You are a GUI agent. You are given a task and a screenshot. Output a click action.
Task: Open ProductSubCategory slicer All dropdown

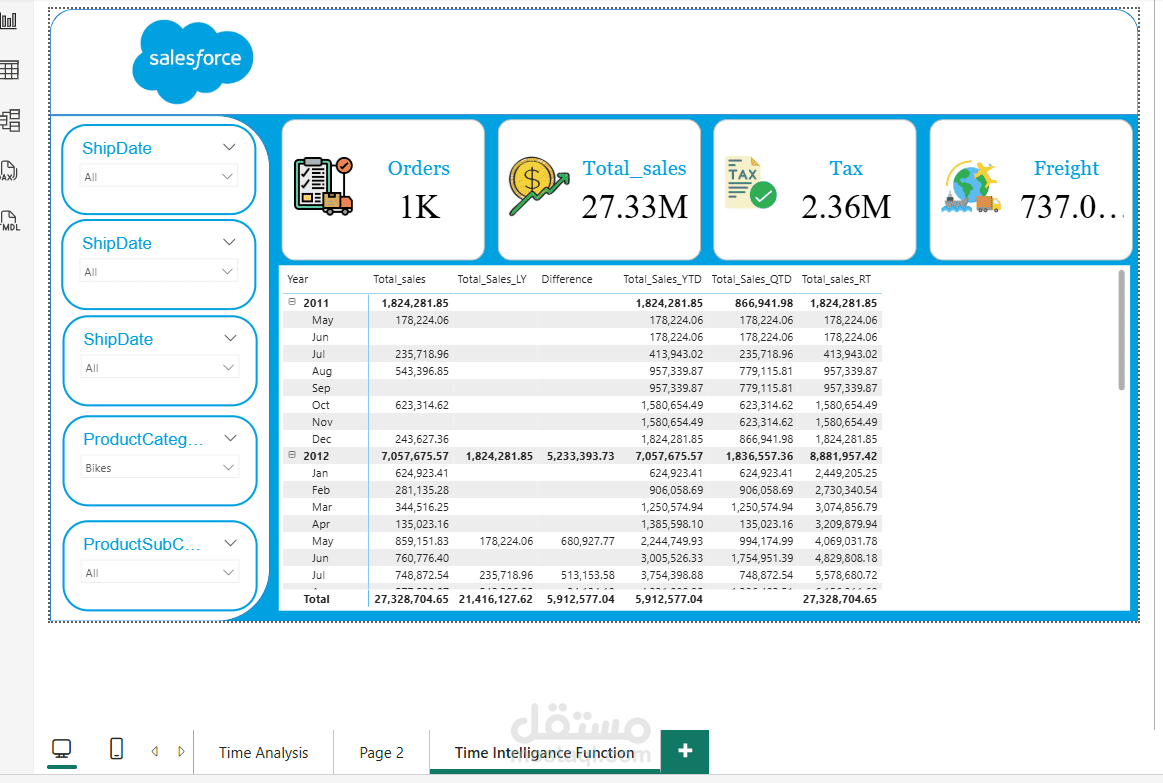pos(159,572)
